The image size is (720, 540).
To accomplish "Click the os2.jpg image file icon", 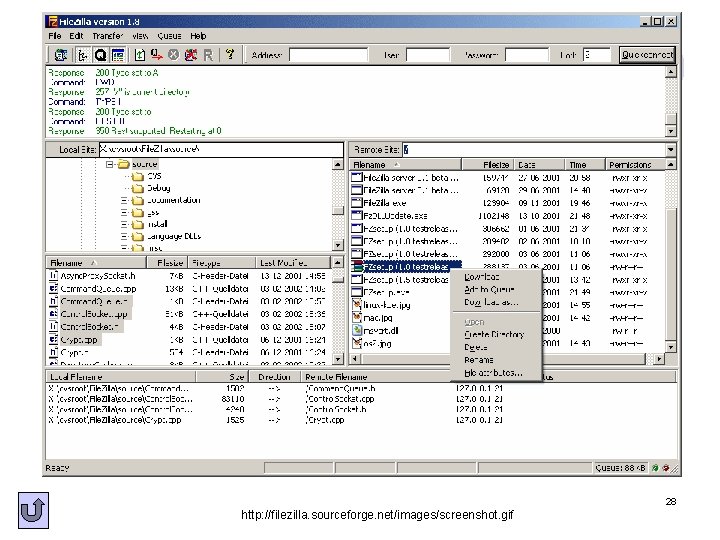I will [x=357, y=343].
